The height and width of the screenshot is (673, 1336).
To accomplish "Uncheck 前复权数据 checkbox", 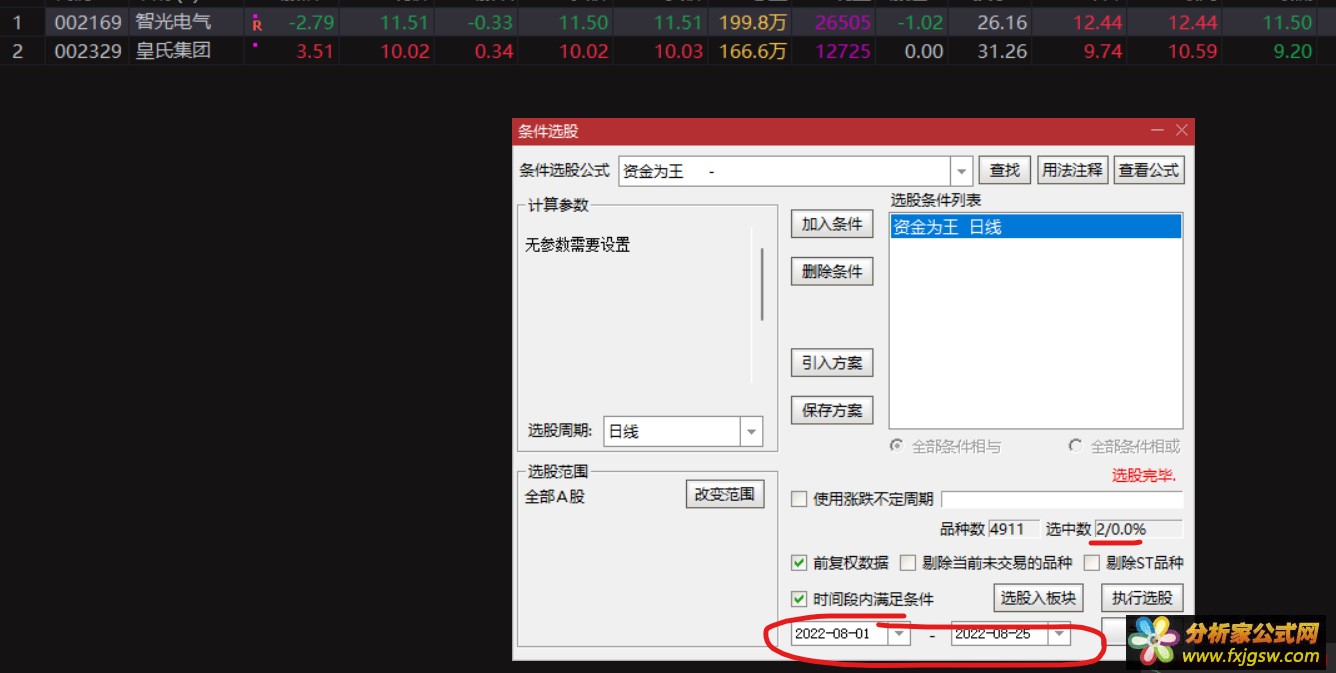I will (x=799, y=563).
